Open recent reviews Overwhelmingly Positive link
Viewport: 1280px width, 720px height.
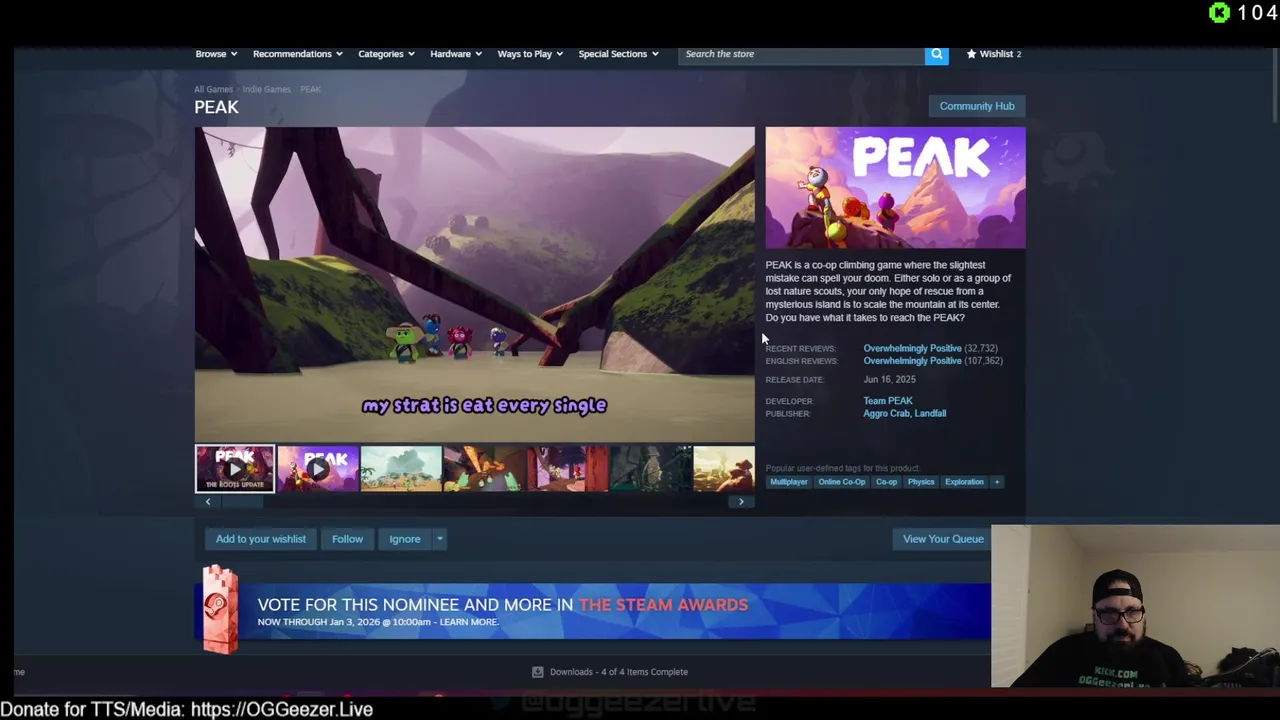912,348
